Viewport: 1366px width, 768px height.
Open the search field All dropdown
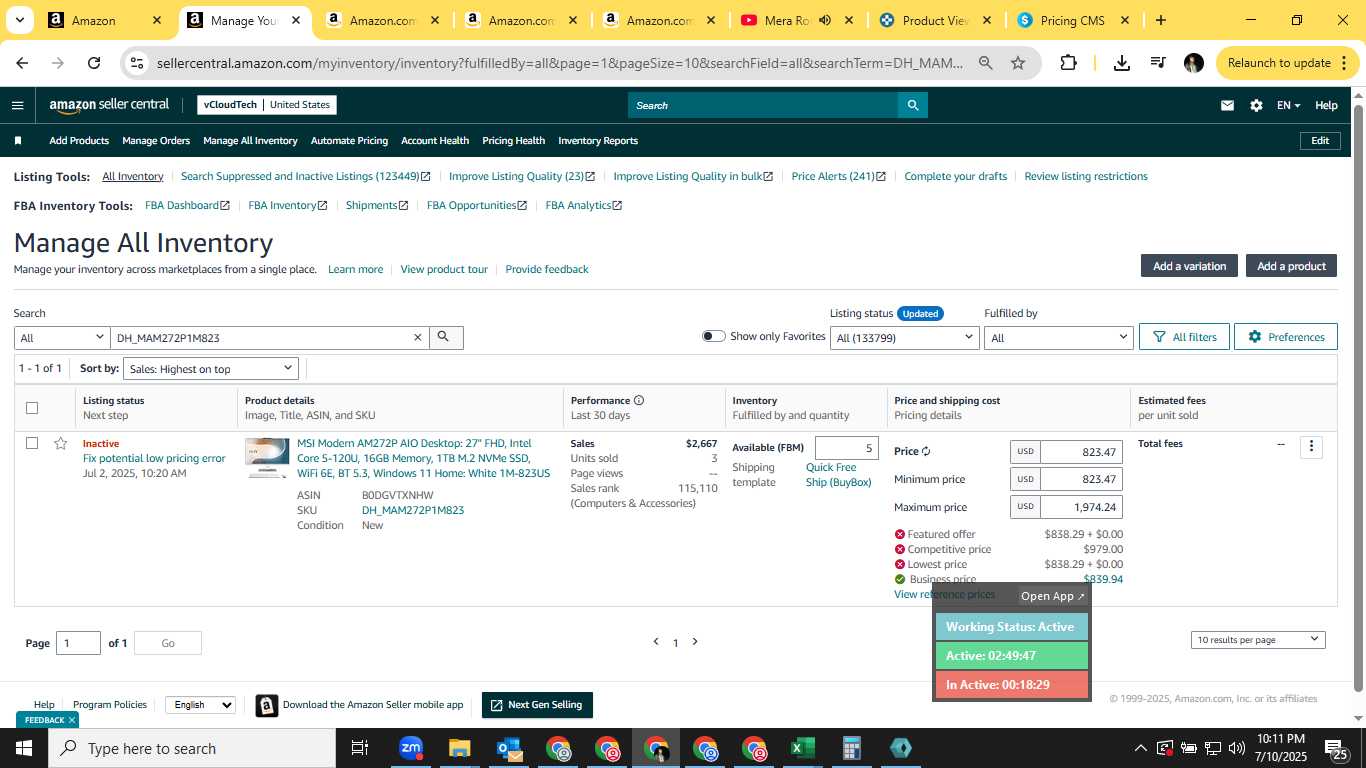(61, 338)
